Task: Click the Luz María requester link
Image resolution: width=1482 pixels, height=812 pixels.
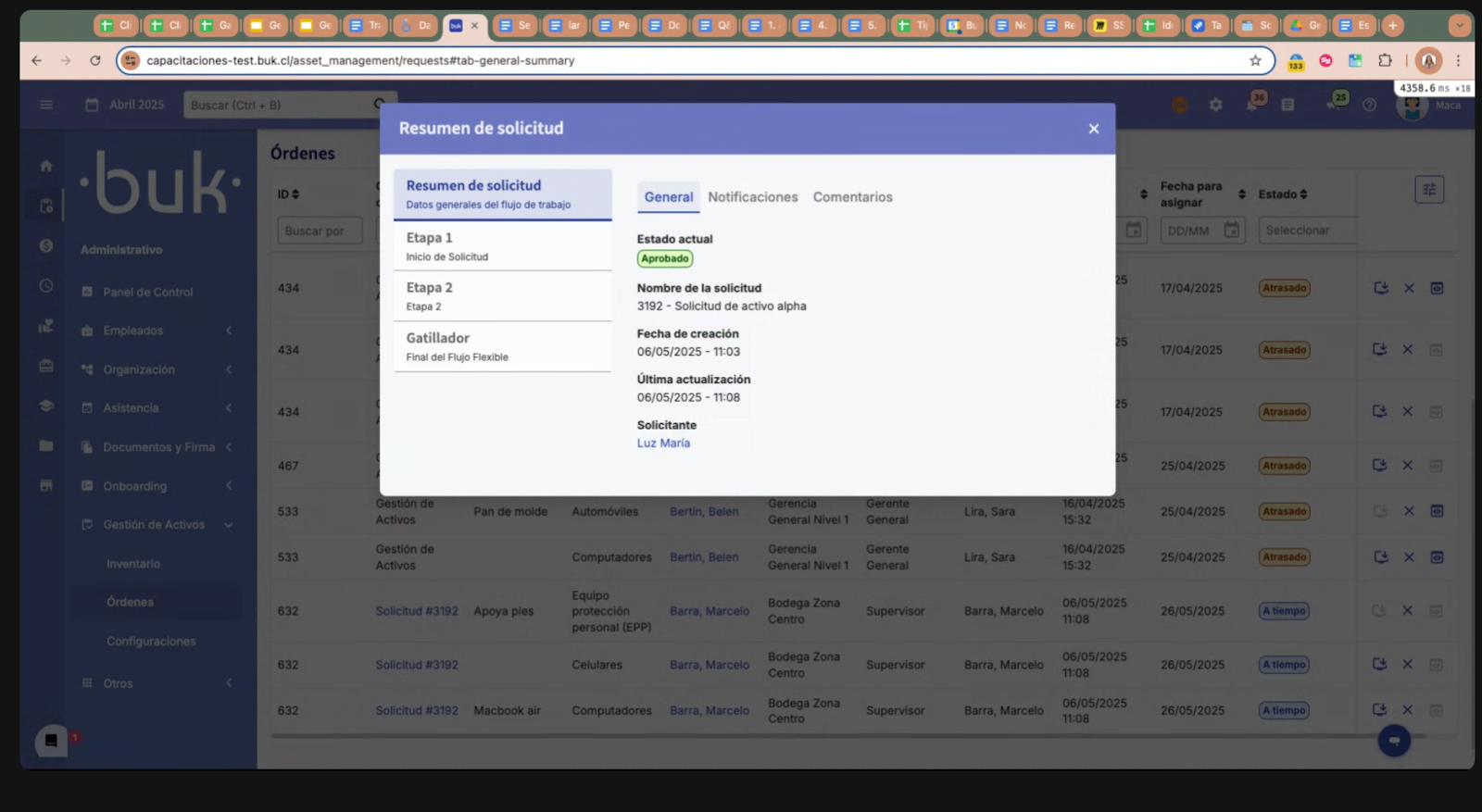Action: [663, 443]
